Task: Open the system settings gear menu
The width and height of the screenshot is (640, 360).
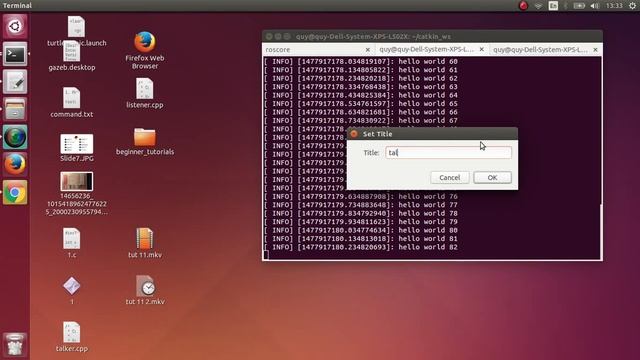Action: coord(632,6)
